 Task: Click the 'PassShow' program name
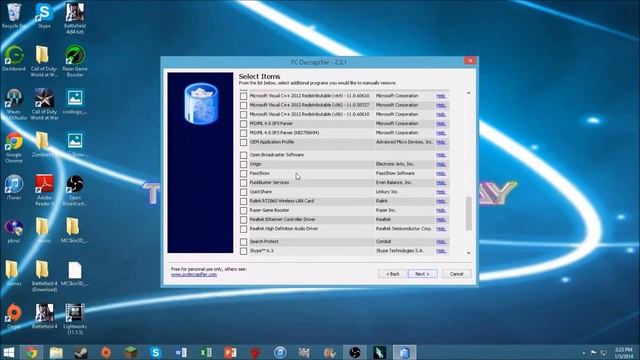tap(260, 173)
